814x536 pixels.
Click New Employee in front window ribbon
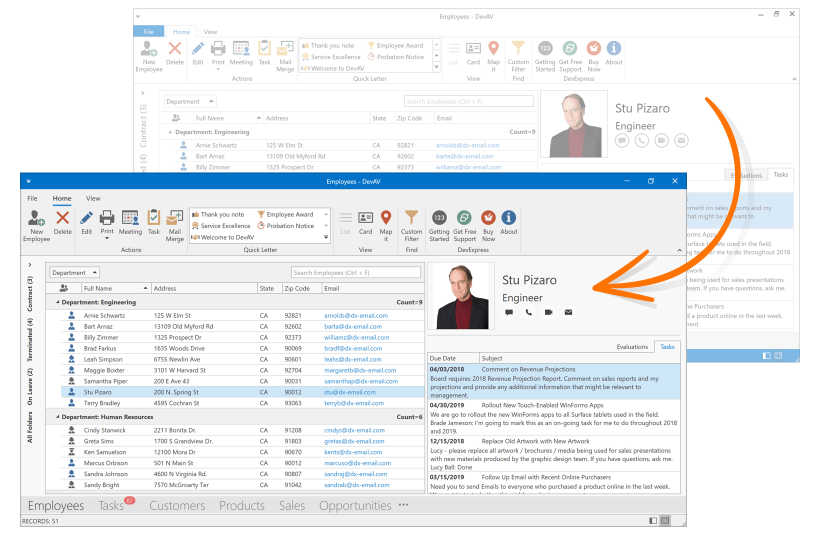click(36, 226)
